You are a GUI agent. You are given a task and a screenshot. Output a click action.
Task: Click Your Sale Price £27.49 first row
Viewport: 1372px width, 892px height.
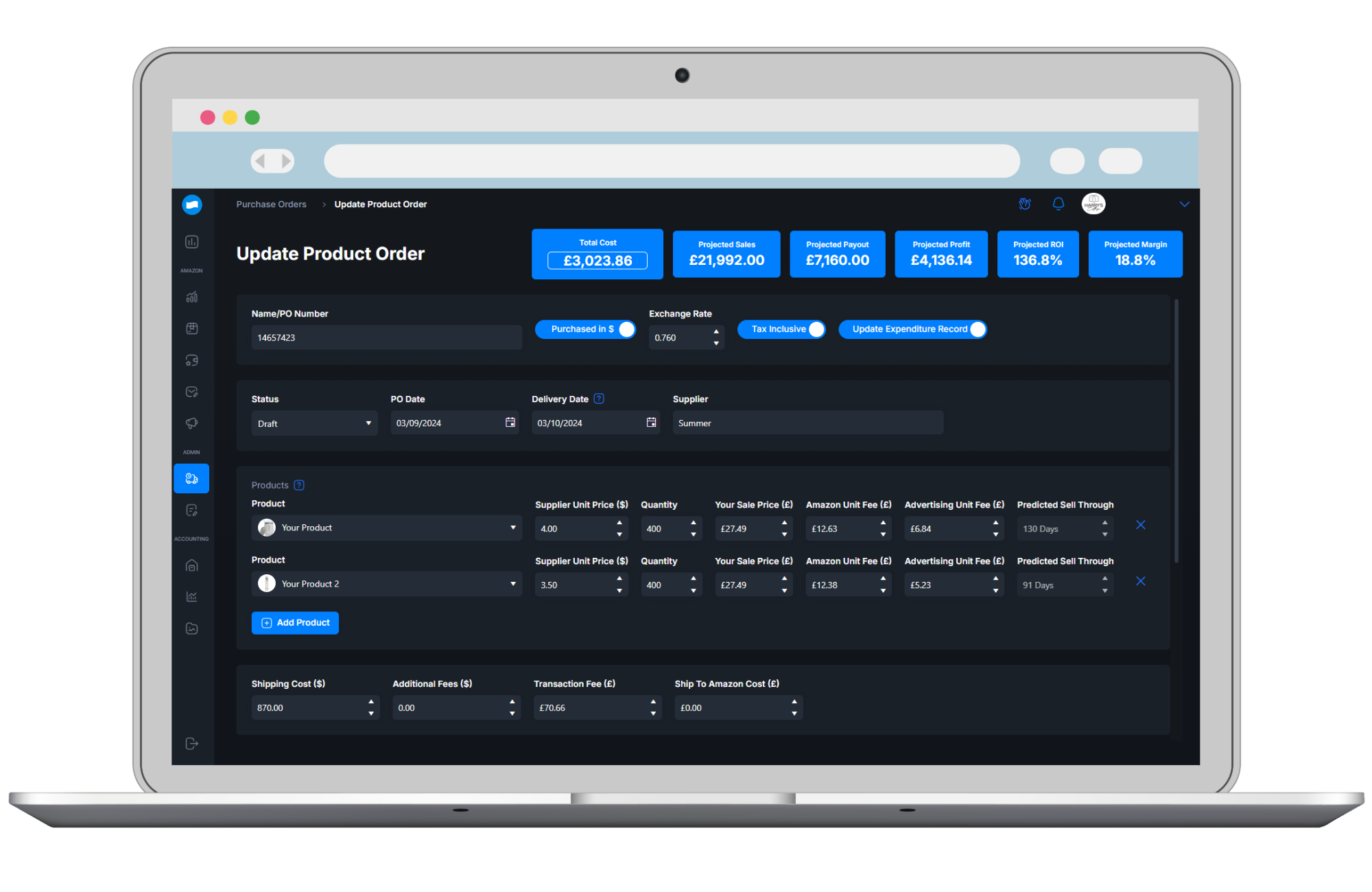coord(754,528)
